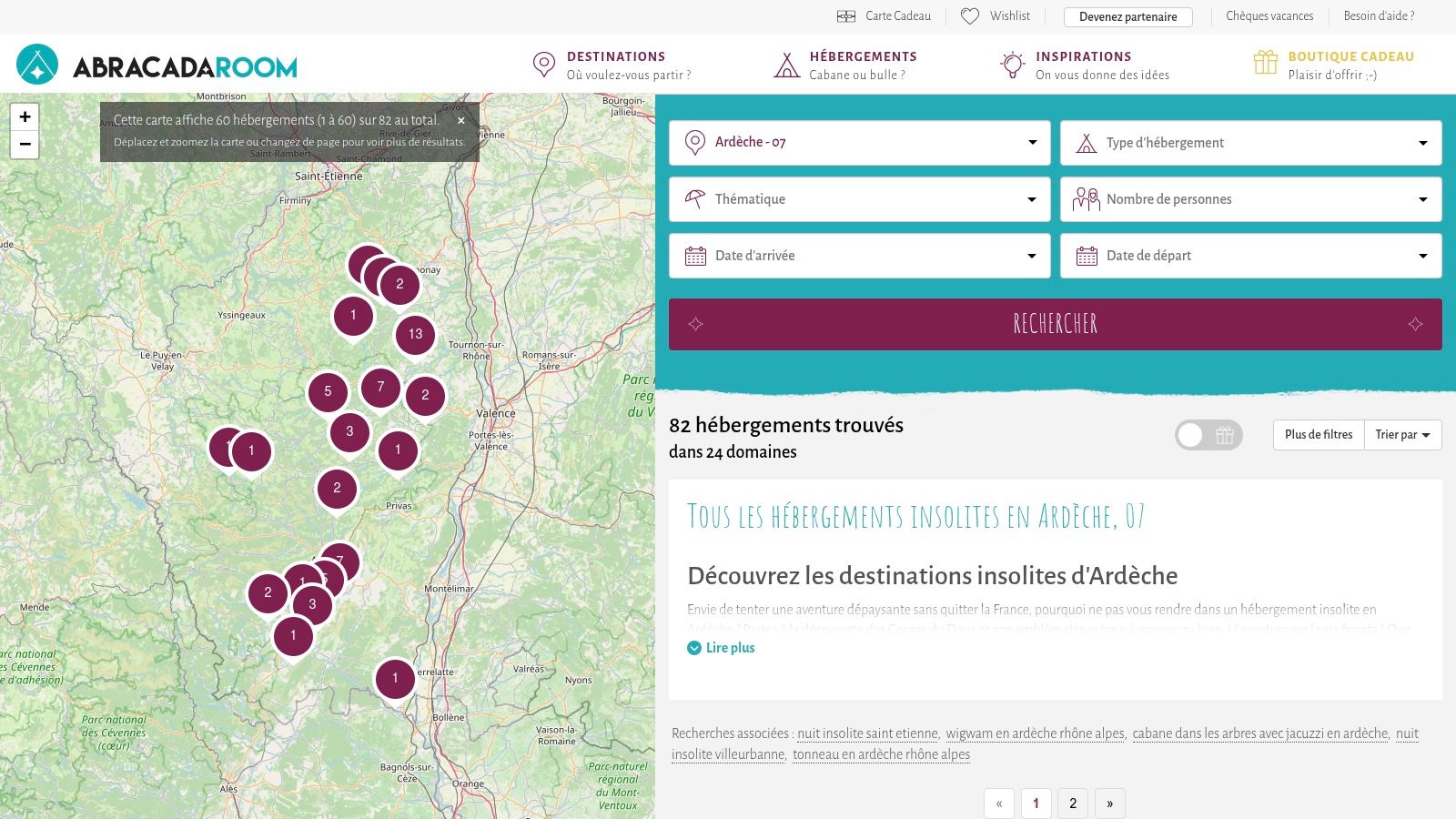Open Besoin d'aide ? link
The image size is (1456, 819).
(x=1379, y=16)
